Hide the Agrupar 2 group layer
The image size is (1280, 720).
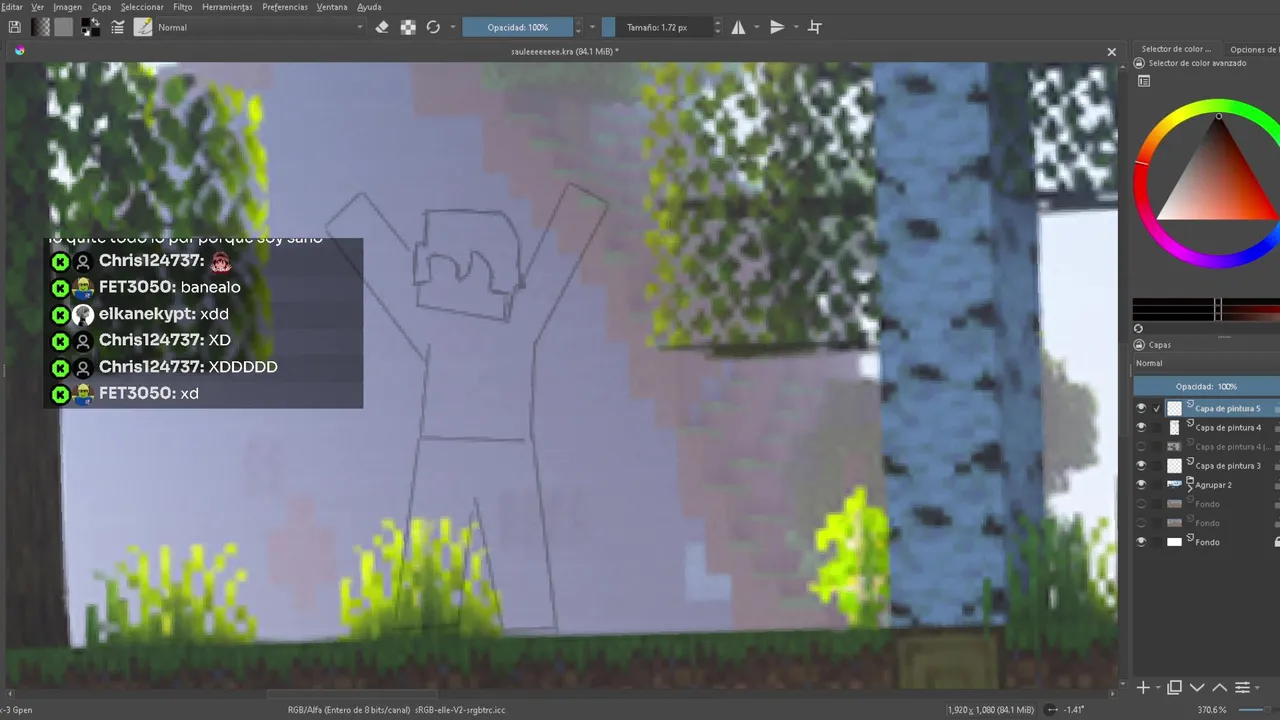click(1141, 484)
